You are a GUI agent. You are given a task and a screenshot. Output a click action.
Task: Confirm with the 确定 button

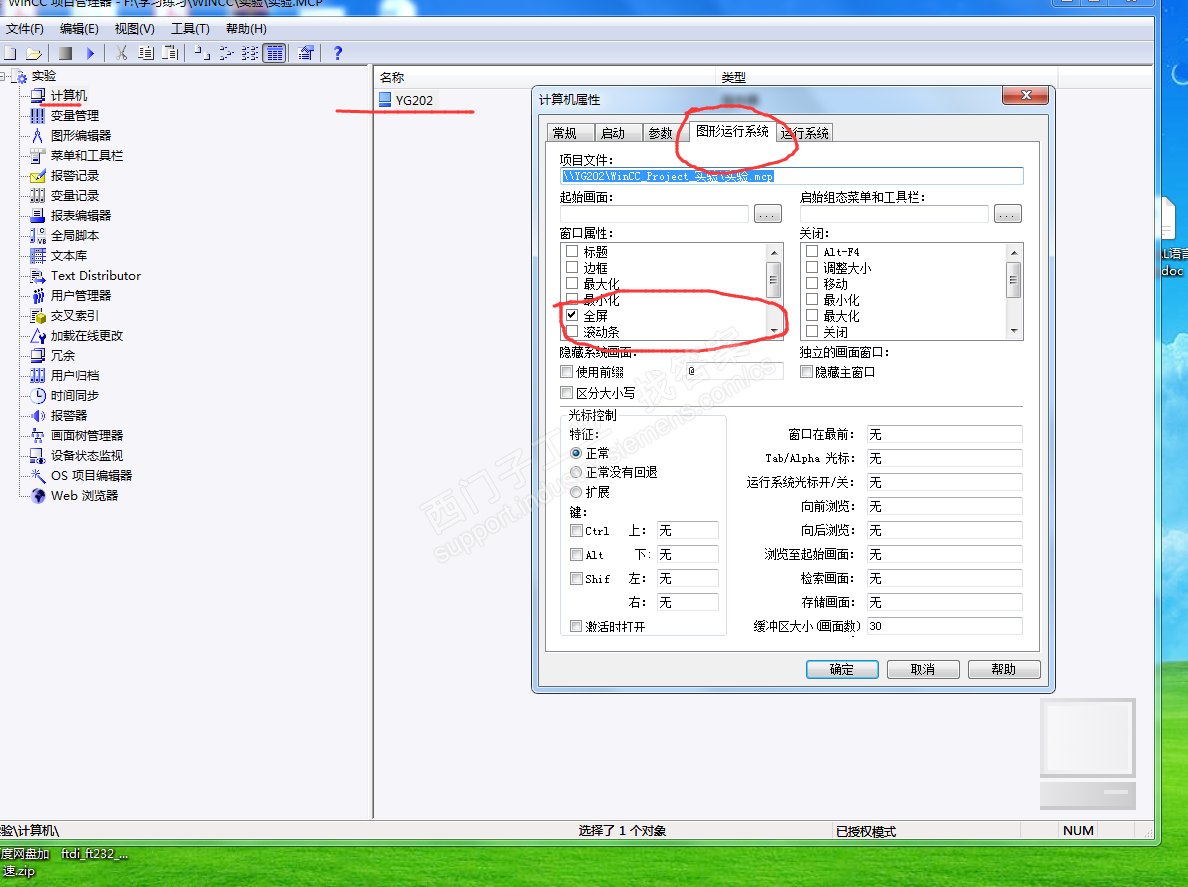point(842,670)
